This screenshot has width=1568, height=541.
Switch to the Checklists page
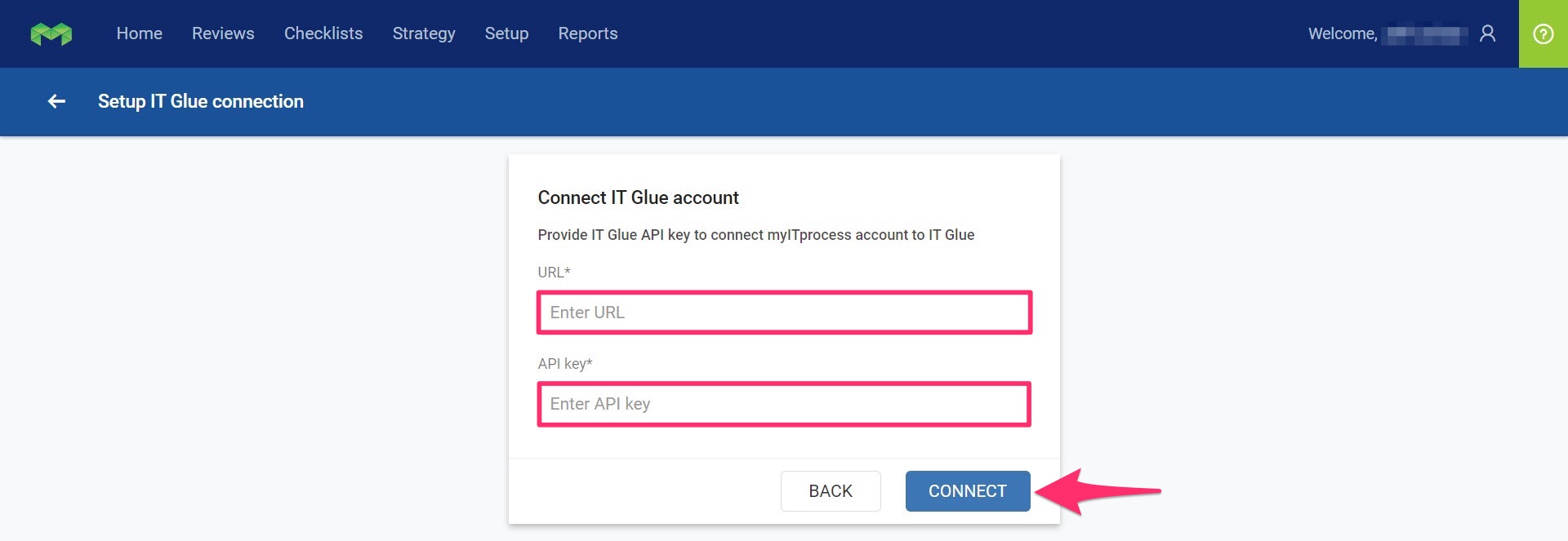point(323,33)
